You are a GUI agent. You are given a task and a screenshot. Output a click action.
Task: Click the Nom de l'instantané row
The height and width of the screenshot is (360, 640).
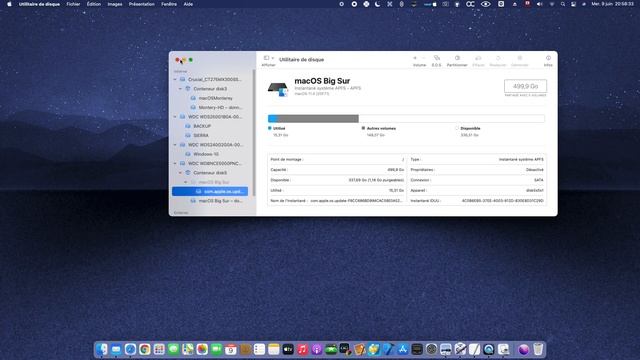coord(337,201)
